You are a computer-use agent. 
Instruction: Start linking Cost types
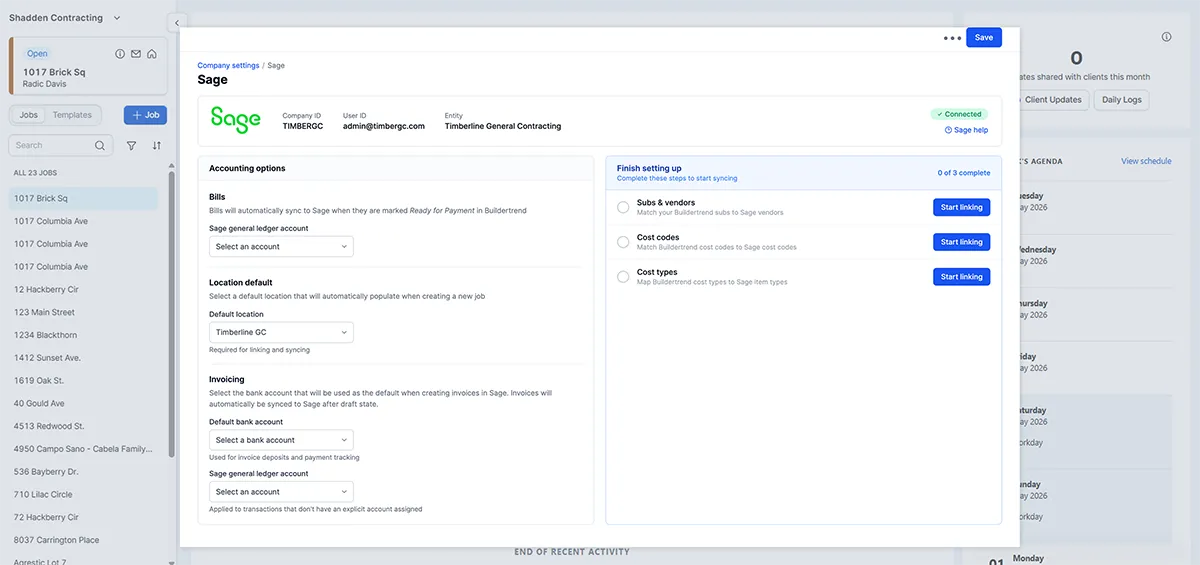(962, 277)
